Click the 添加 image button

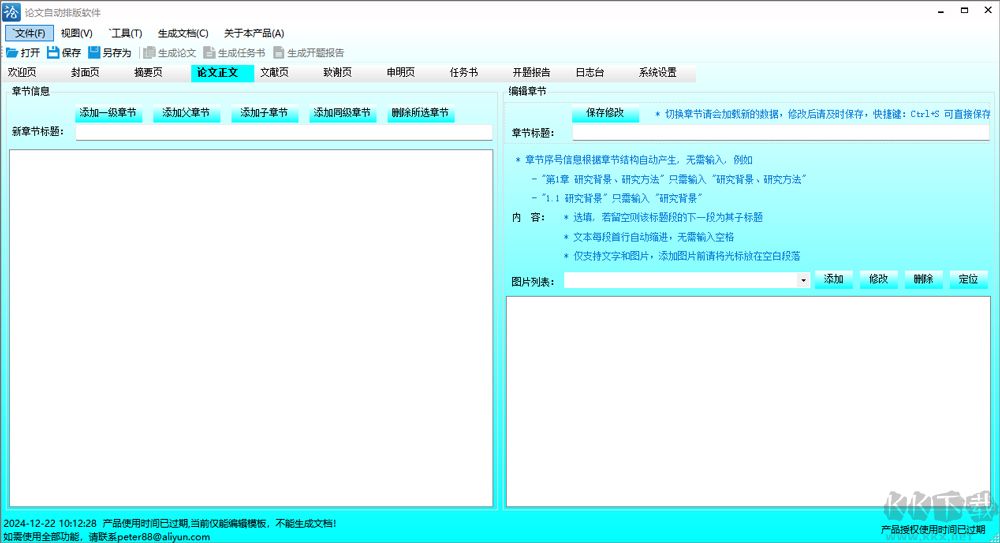[834, 279]
